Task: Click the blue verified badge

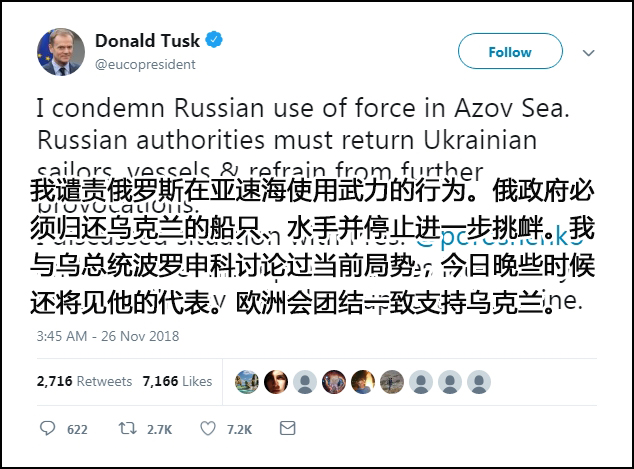Action: 215,41
